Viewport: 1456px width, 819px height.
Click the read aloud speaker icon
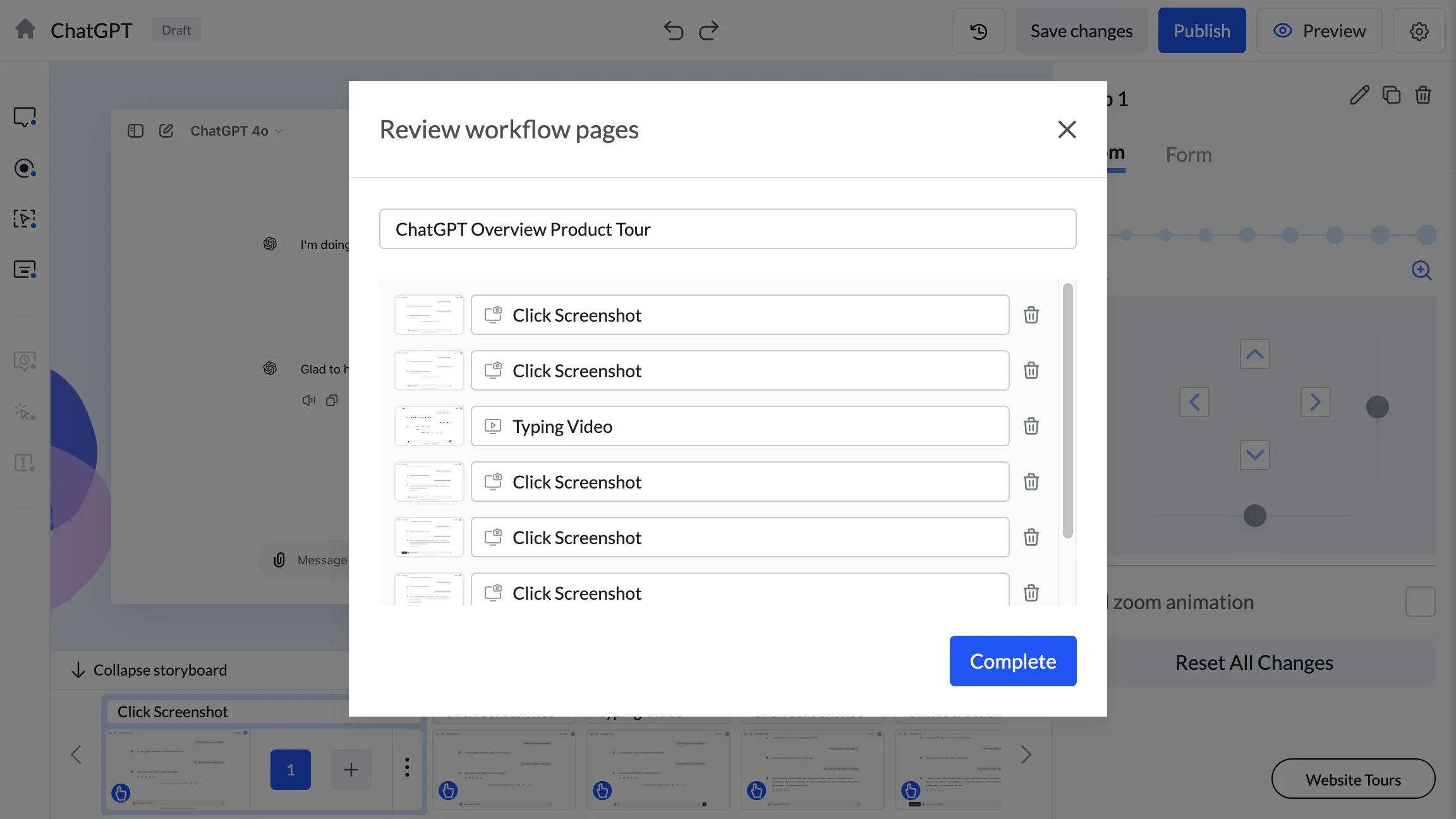click(x=308, y=400)
